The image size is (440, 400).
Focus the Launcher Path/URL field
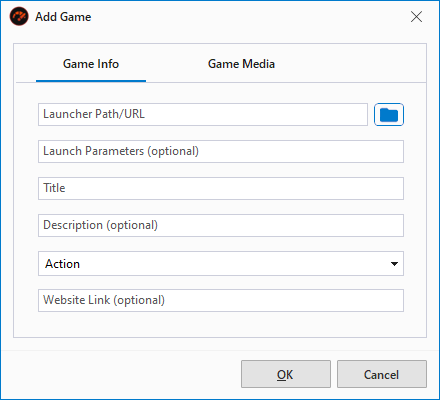pos(203,114)
